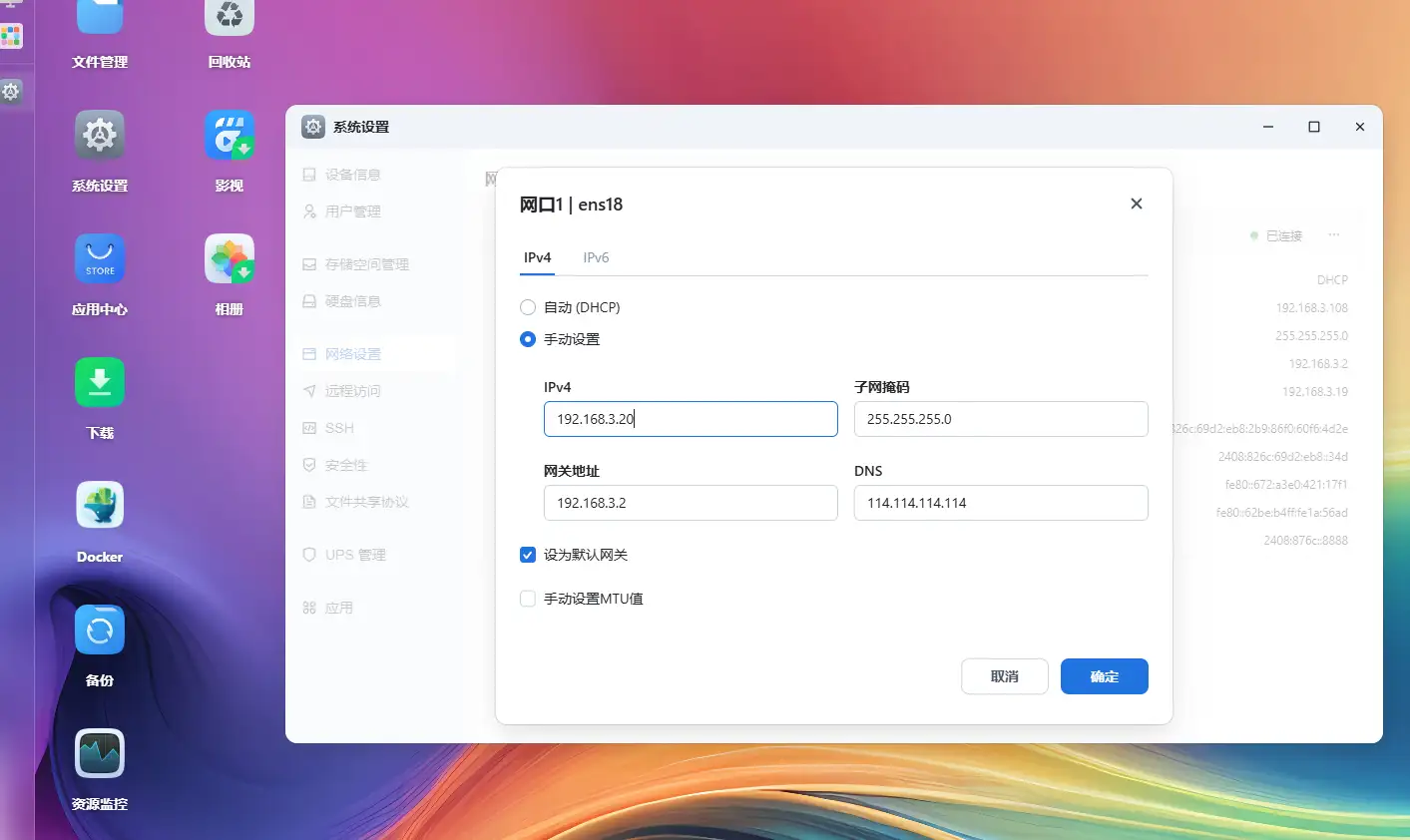Click the 取消 cancel button
Image resolution: width=1410 pixels, height=840 pixels.
(x=1004, y=676)
